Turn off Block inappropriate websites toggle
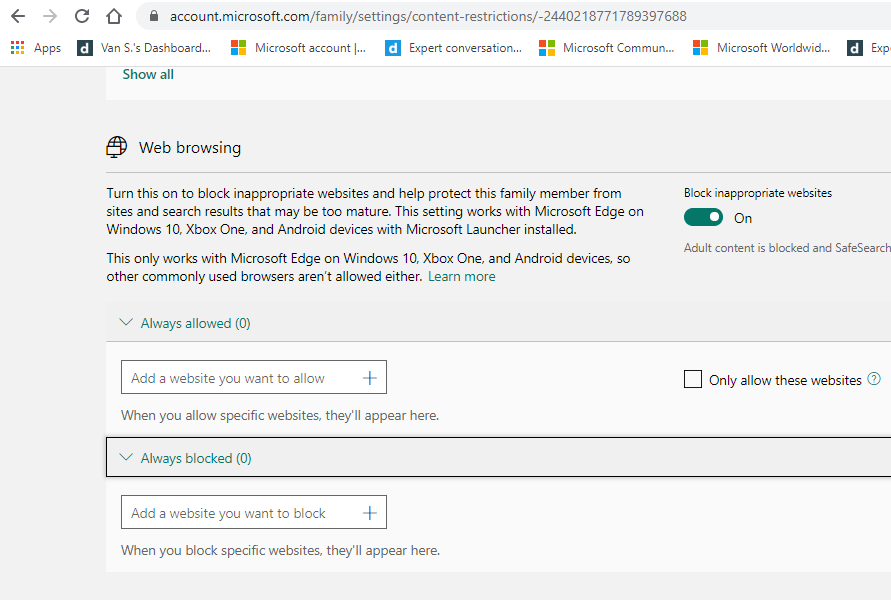891x600 pixels. (703, 218)
